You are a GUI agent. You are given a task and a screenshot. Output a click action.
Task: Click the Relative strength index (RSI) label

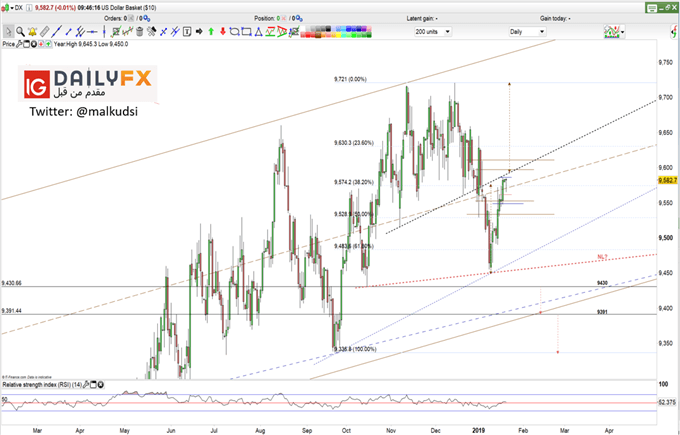(42, 385)
